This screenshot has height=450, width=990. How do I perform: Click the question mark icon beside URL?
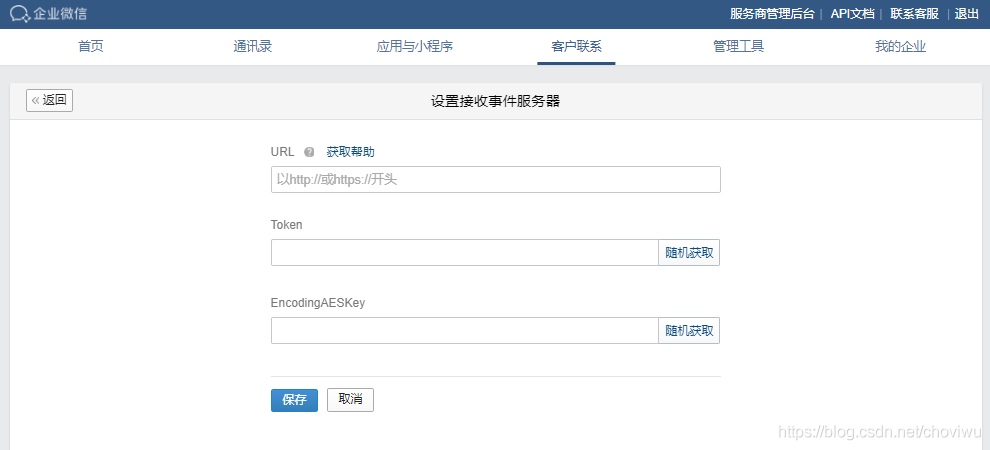click(309, 152)
